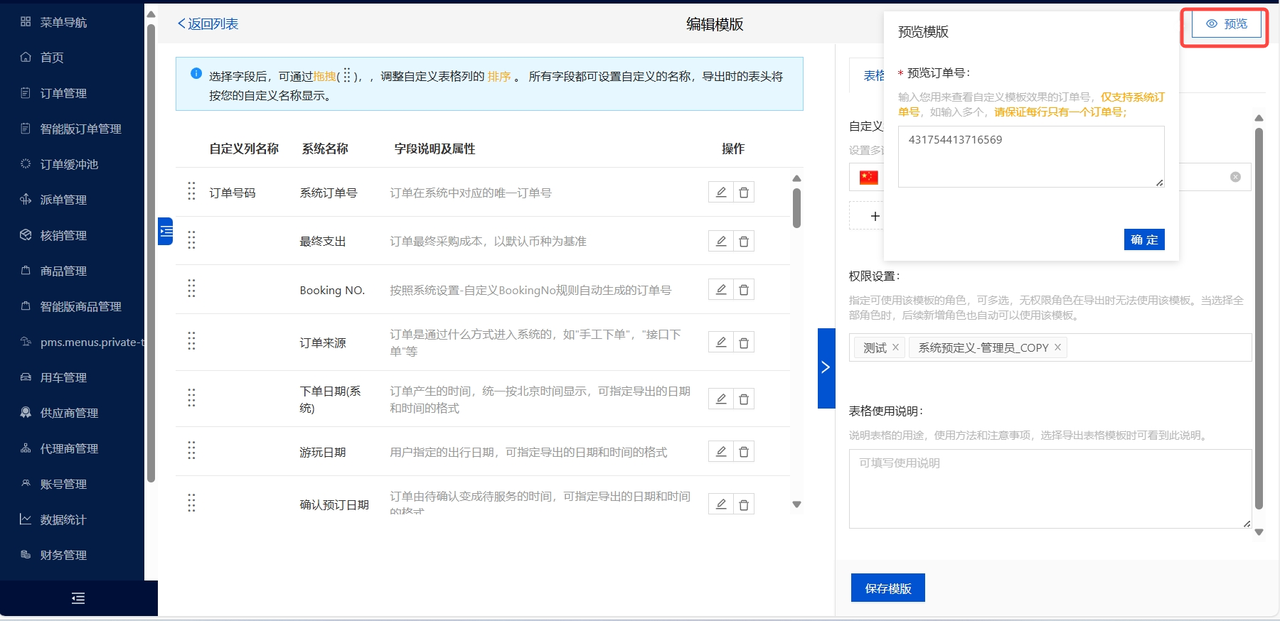Click the 确定 button in the preview popup
The width and height of the screenshot is (1280, 621).
tap(1144, 240)
